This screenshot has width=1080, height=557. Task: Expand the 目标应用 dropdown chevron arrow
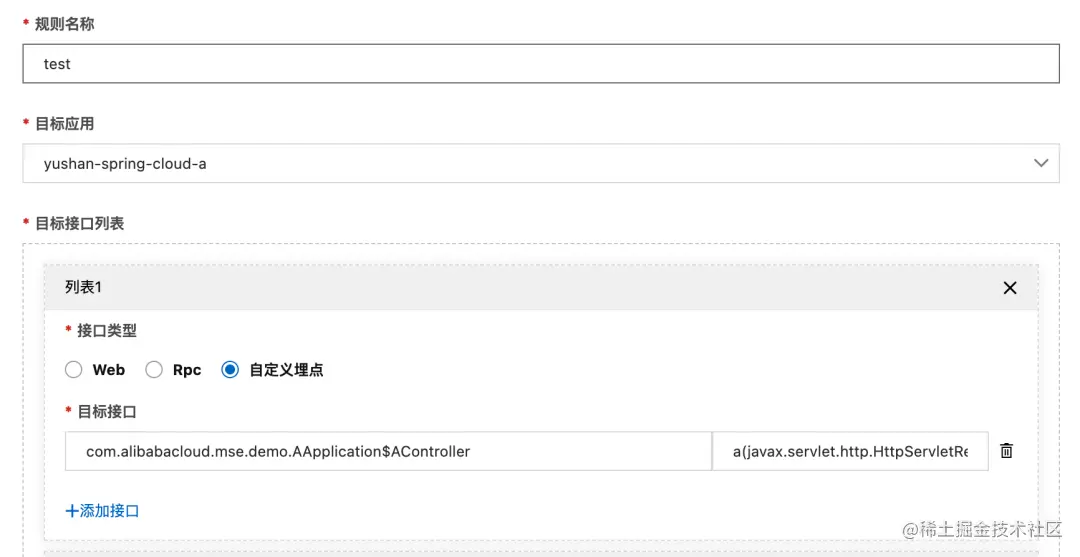[1041, 163]
